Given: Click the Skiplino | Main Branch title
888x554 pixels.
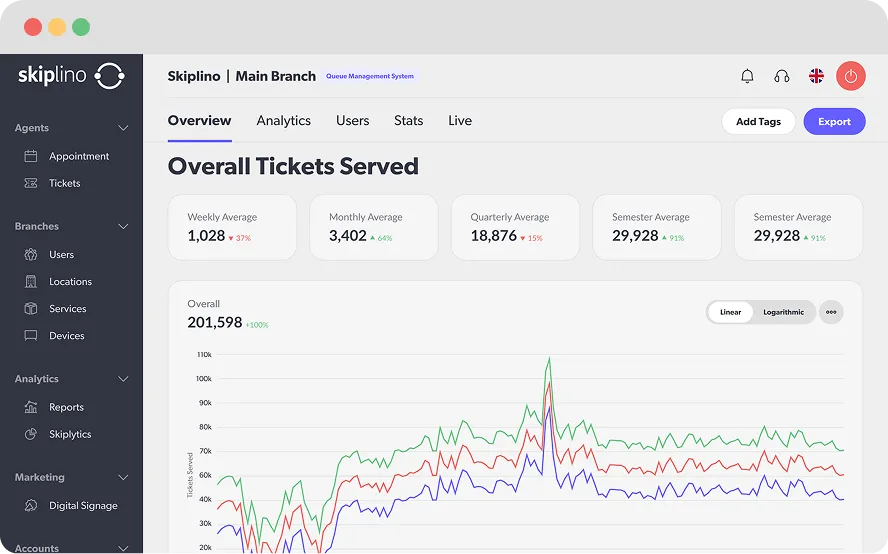Looking at the screenshot, I should tap(242, 76).
